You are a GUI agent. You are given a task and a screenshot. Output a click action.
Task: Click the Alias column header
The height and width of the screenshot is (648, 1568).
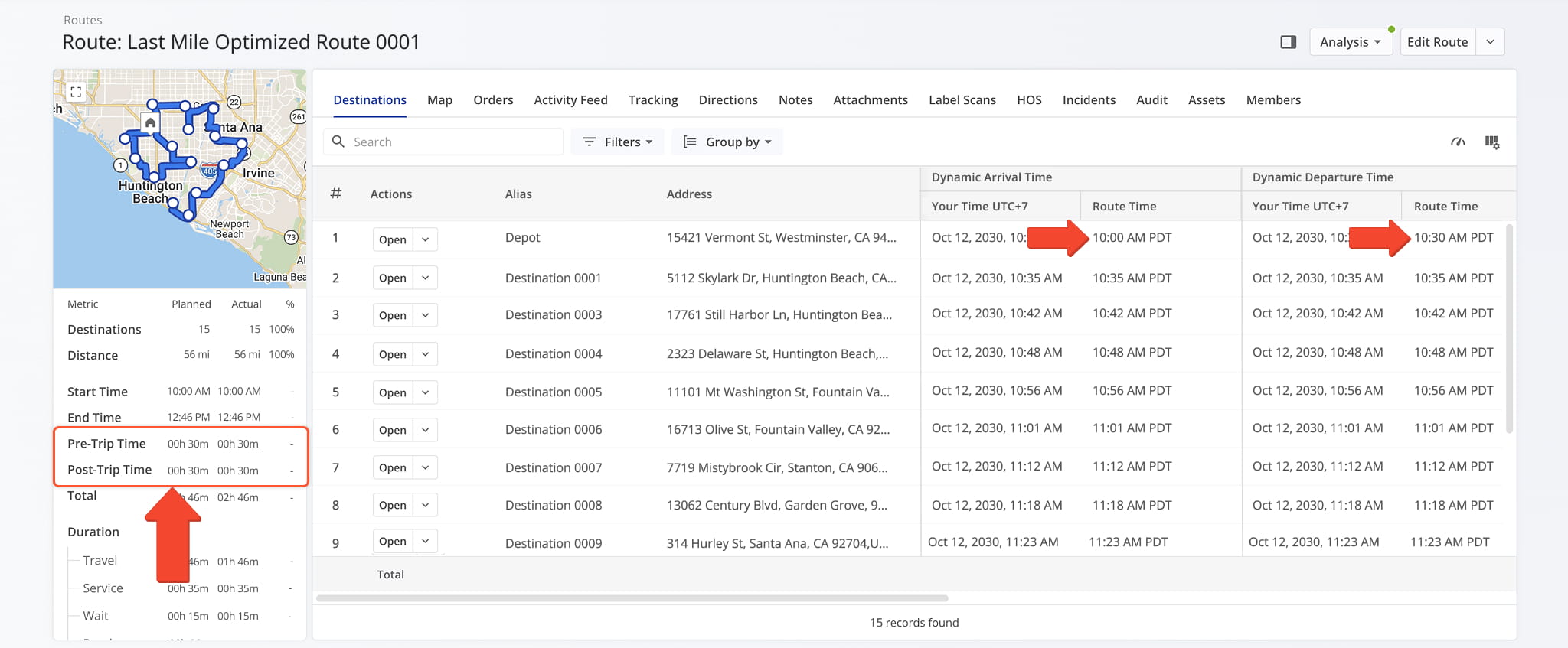coord(518,194)
